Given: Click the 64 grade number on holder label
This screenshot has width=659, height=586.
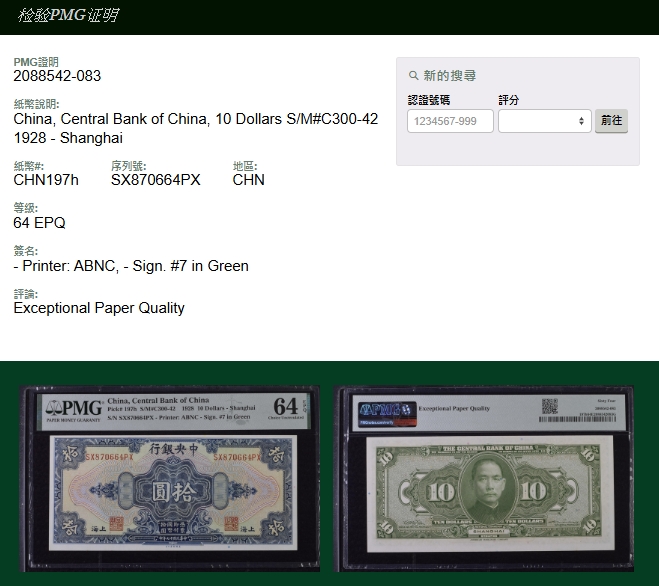Looking at the screenshot, I should click(285, 407).
